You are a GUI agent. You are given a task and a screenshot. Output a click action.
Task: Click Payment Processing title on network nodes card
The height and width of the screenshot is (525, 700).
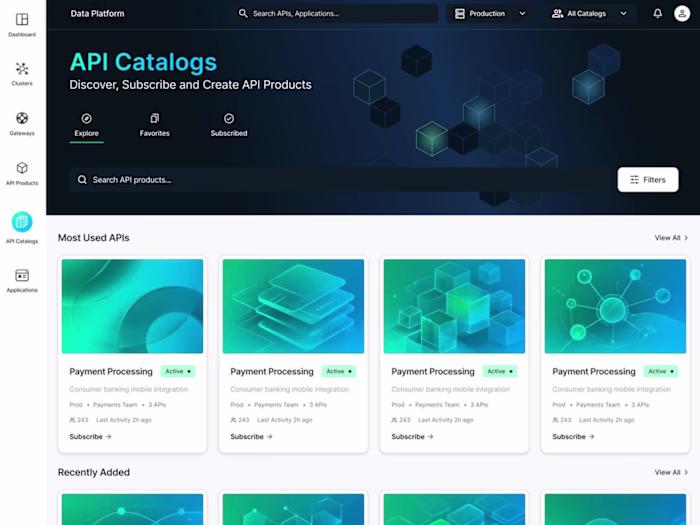594,371
